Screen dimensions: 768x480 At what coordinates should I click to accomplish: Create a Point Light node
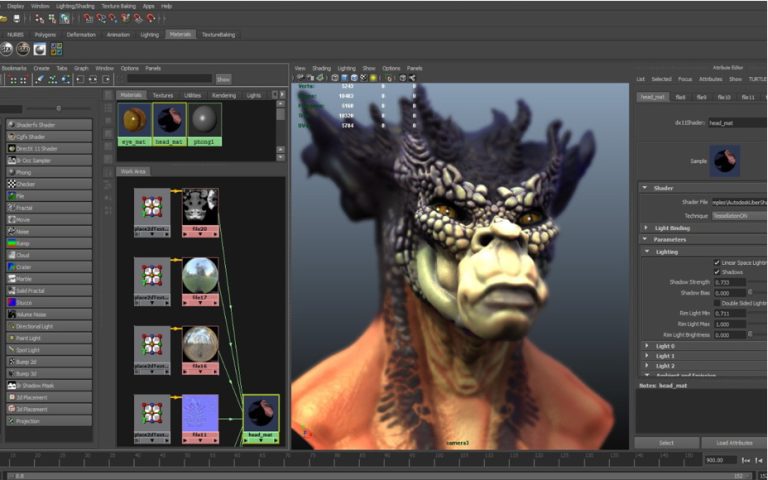pyautogui.click(x=49, y=338)
